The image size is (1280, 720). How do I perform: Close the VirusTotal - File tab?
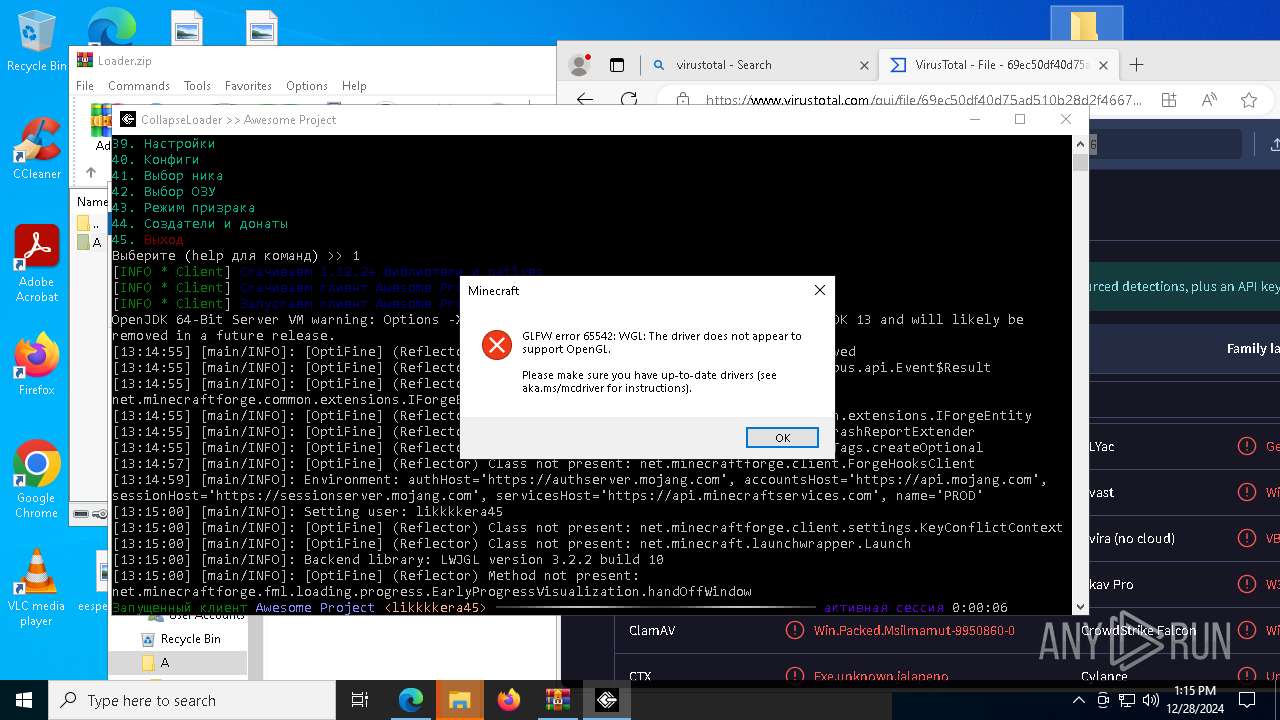pyautogui.click(x=1104, y=65)
